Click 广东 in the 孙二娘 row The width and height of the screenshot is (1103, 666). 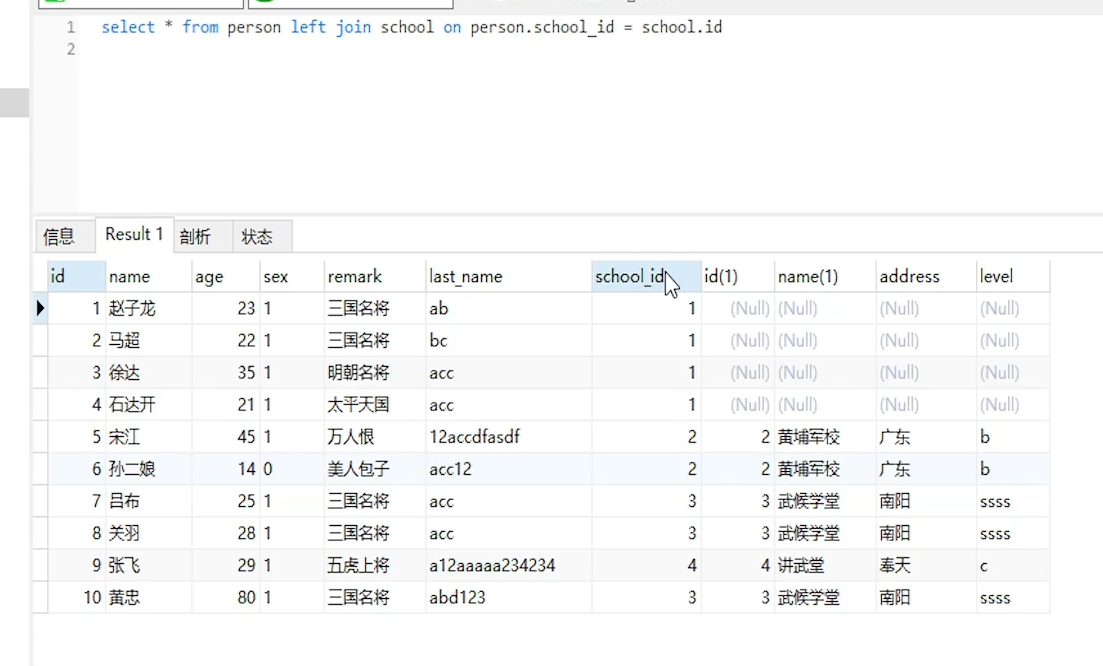point(926,469)
